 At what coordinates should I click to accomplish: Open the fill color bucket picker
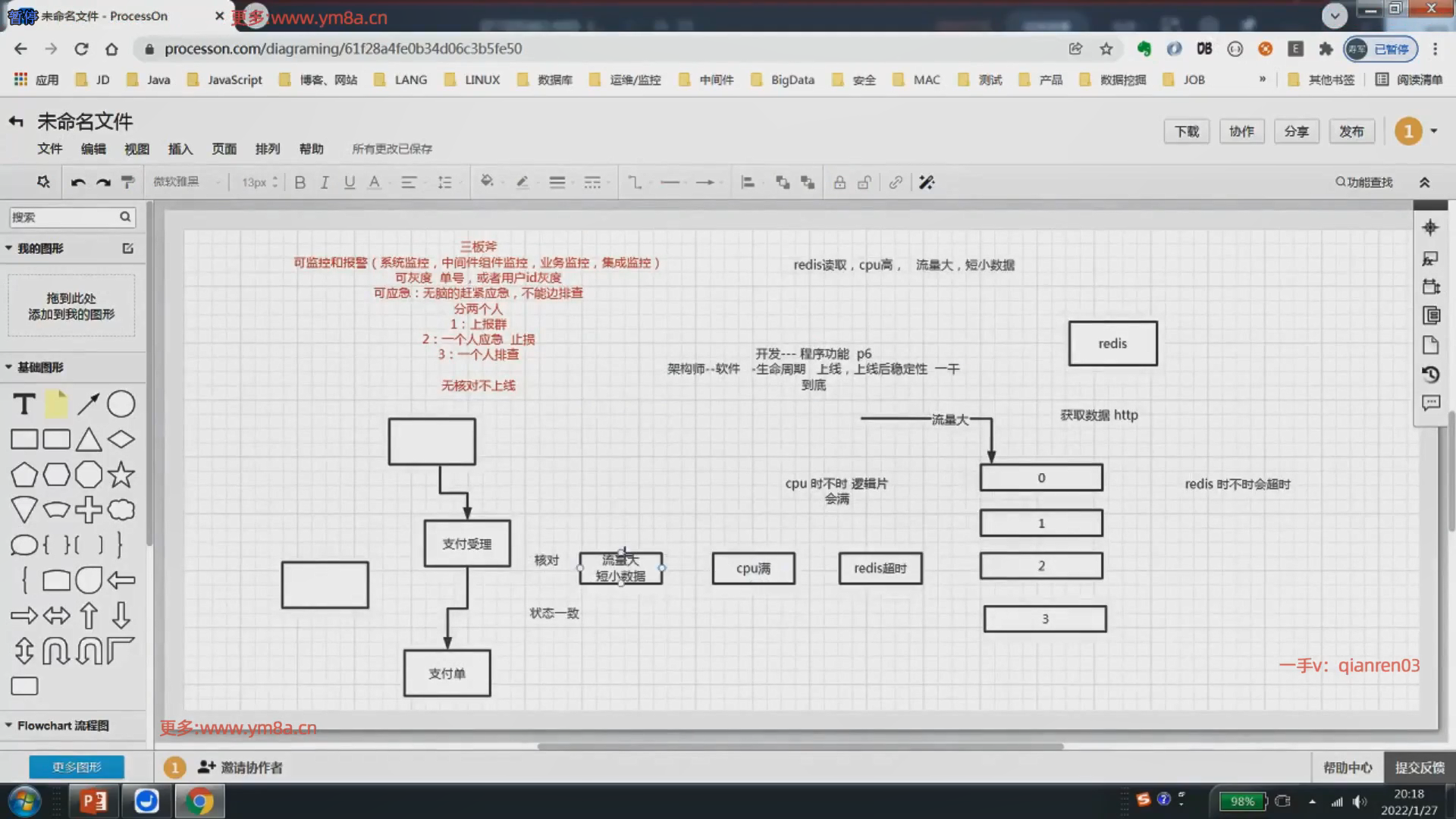click(487, 182)
